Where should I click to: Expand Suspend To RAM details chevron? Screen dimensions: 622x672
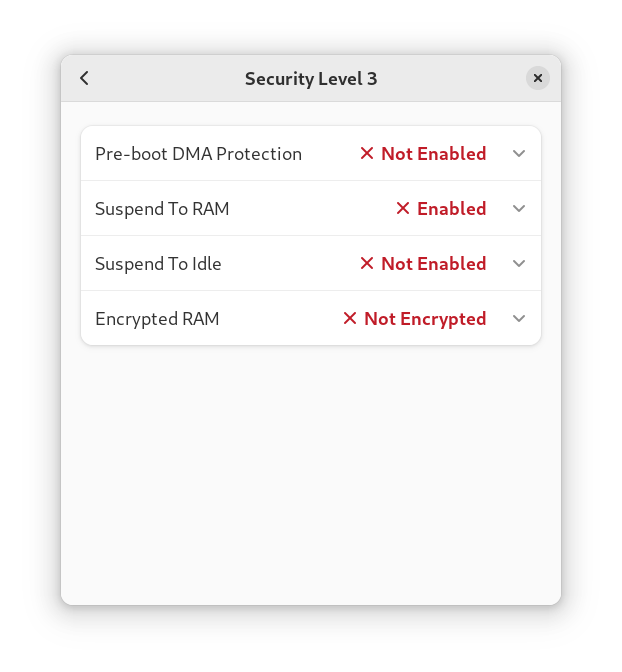[519, 208]
